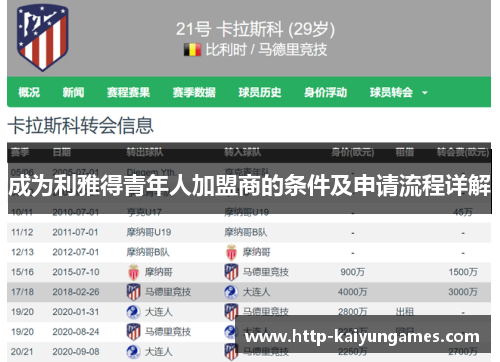This screenshot has height=362, width=500.
Task: Click Atletico crest in 2018-02-26 row
Action: [133, 292]
